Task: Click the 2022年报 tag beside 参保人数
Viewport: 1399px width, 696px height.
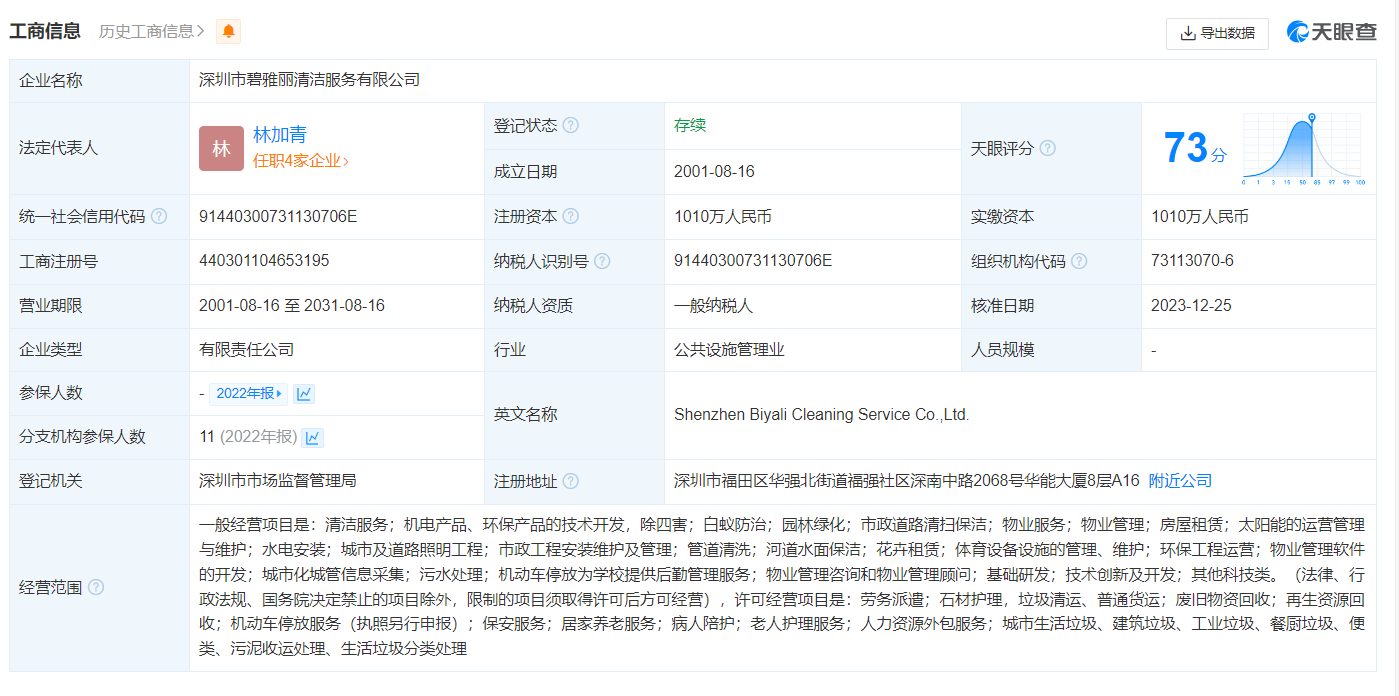Action: pyautogui.click(x=248, y=393)
